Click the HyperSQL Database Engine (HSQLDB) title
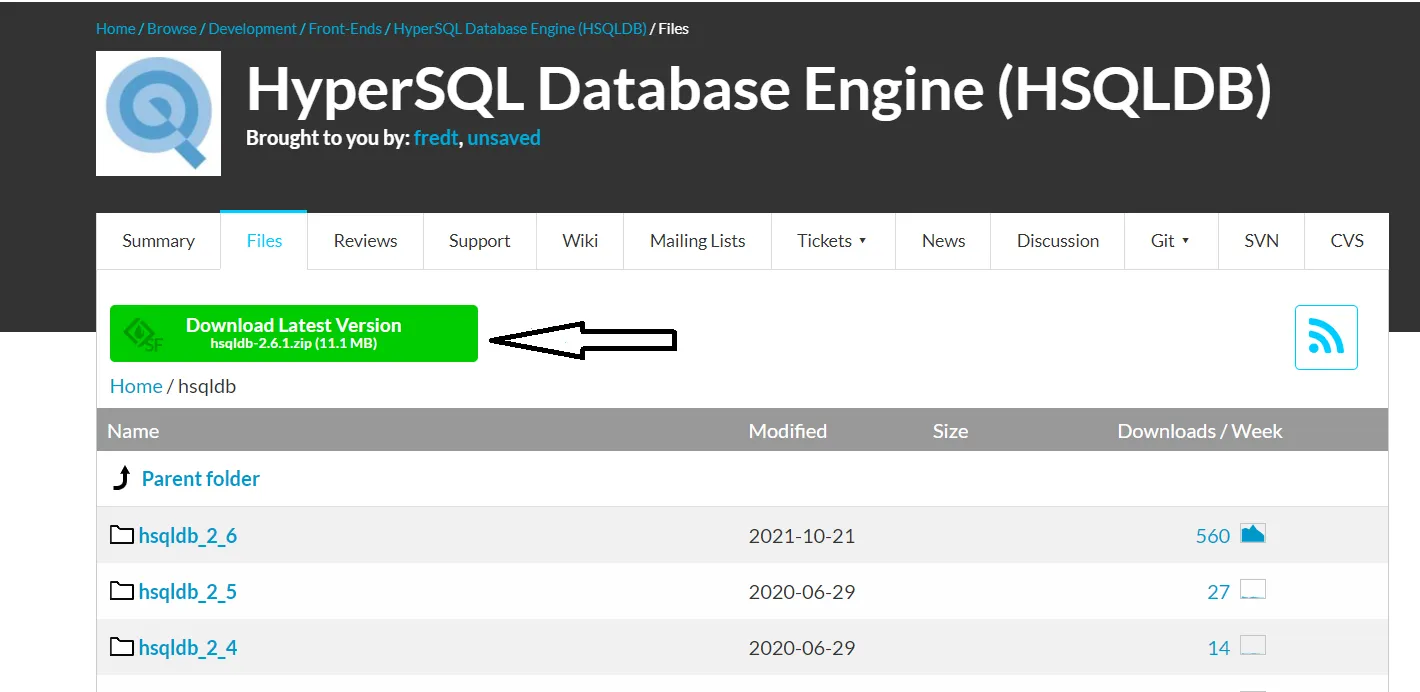Image resolution: width=1420 pixels, height=692 pixels. (759, 89)
